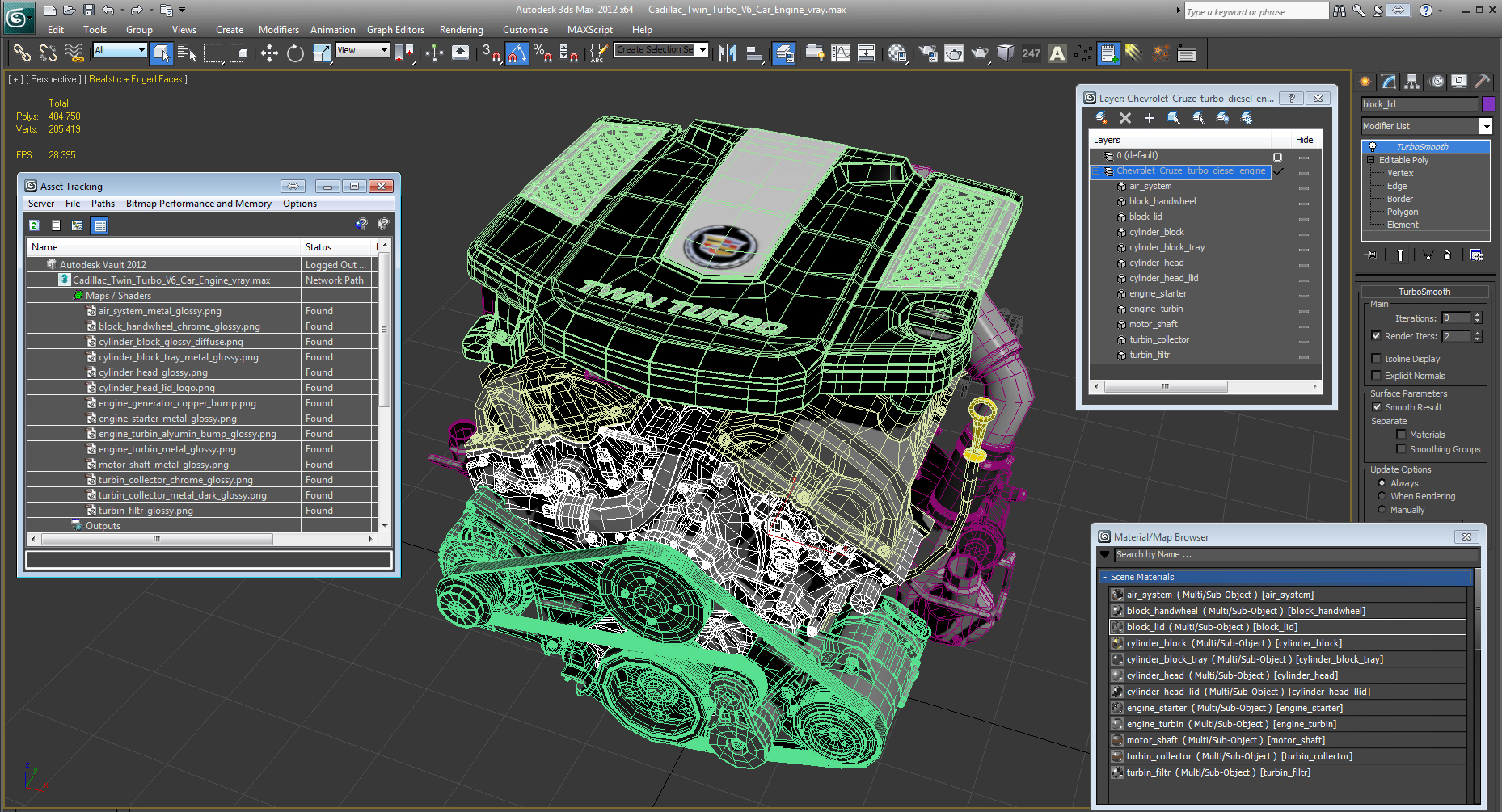The image size is (1502, 812).
Task: Open the Manage Layers toolbar button
Action: point(783,53)
